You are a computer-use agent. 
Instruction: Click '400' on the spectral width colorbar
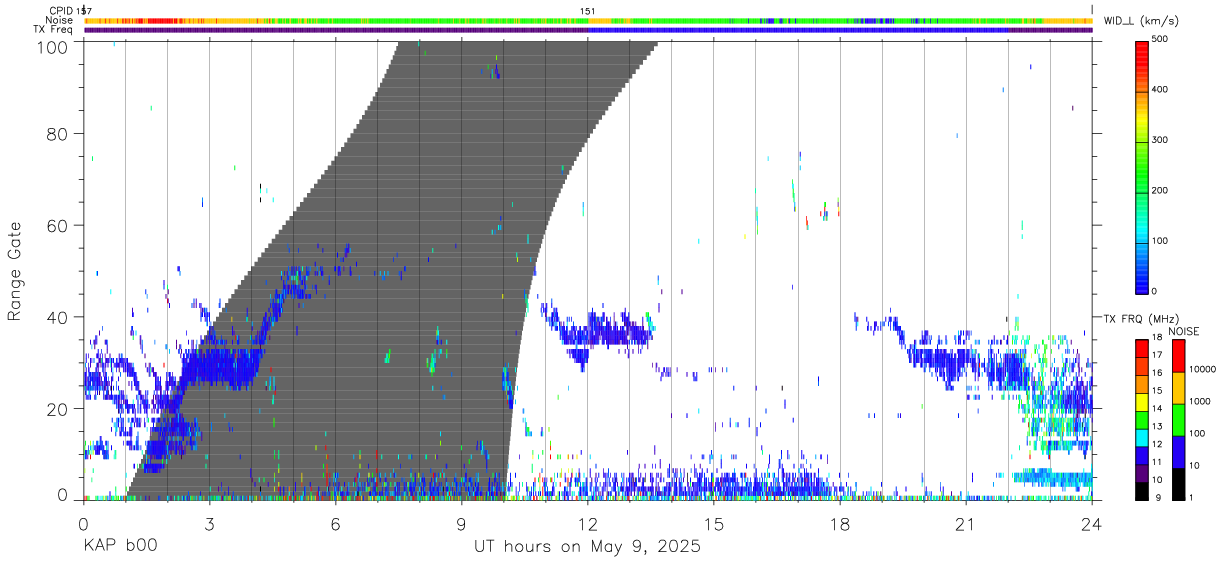1159,89
